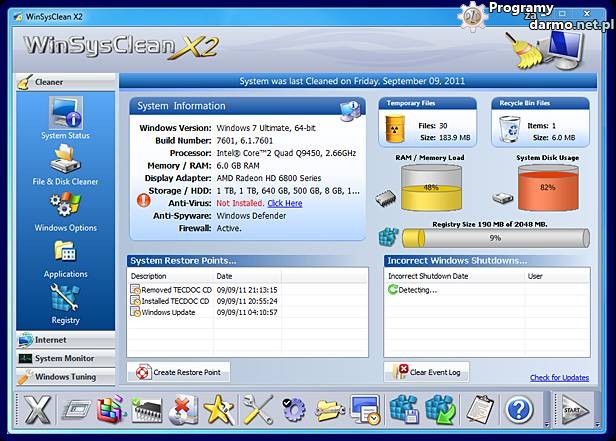The image size is (616, 441).
Task: Click the Create Restore Point button
Action: pos(179,372)
